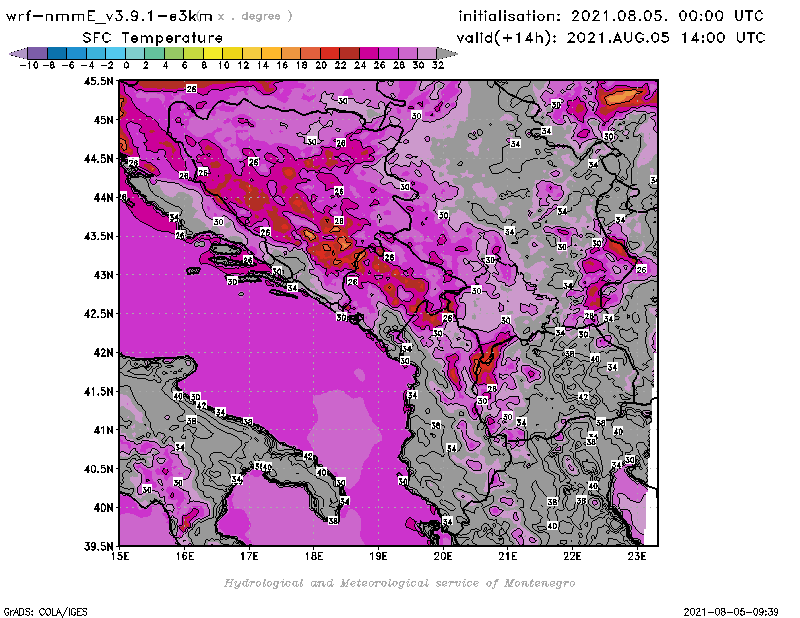Image resolution: width=800 pixels, height=618 pixels.
Task: Click the legend swatch between -2 and 0
Action: click(115, 54)
